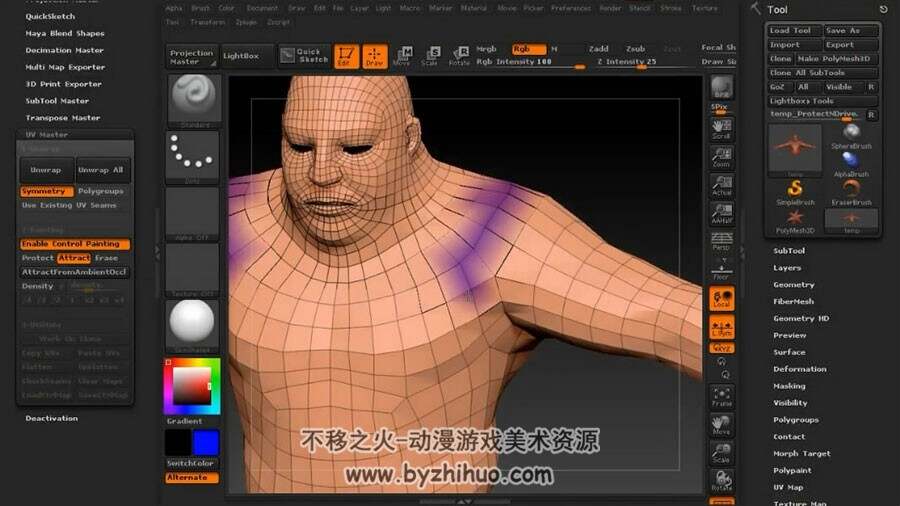Select the Move transform button
Image resolution: width=900 pixels, height=506 pixels.
coord(403,56)
